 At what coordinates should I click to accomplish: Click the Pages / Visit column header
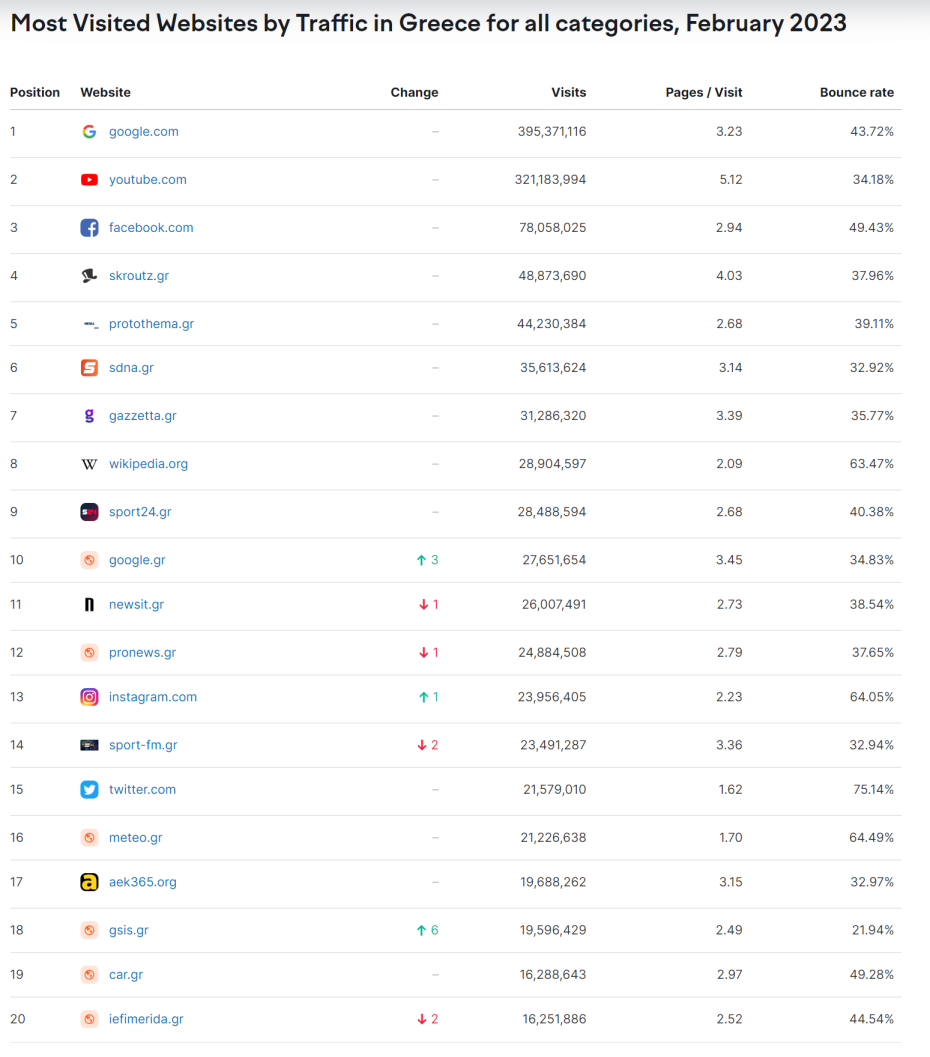pyautogui.click(x=704, y=92)
